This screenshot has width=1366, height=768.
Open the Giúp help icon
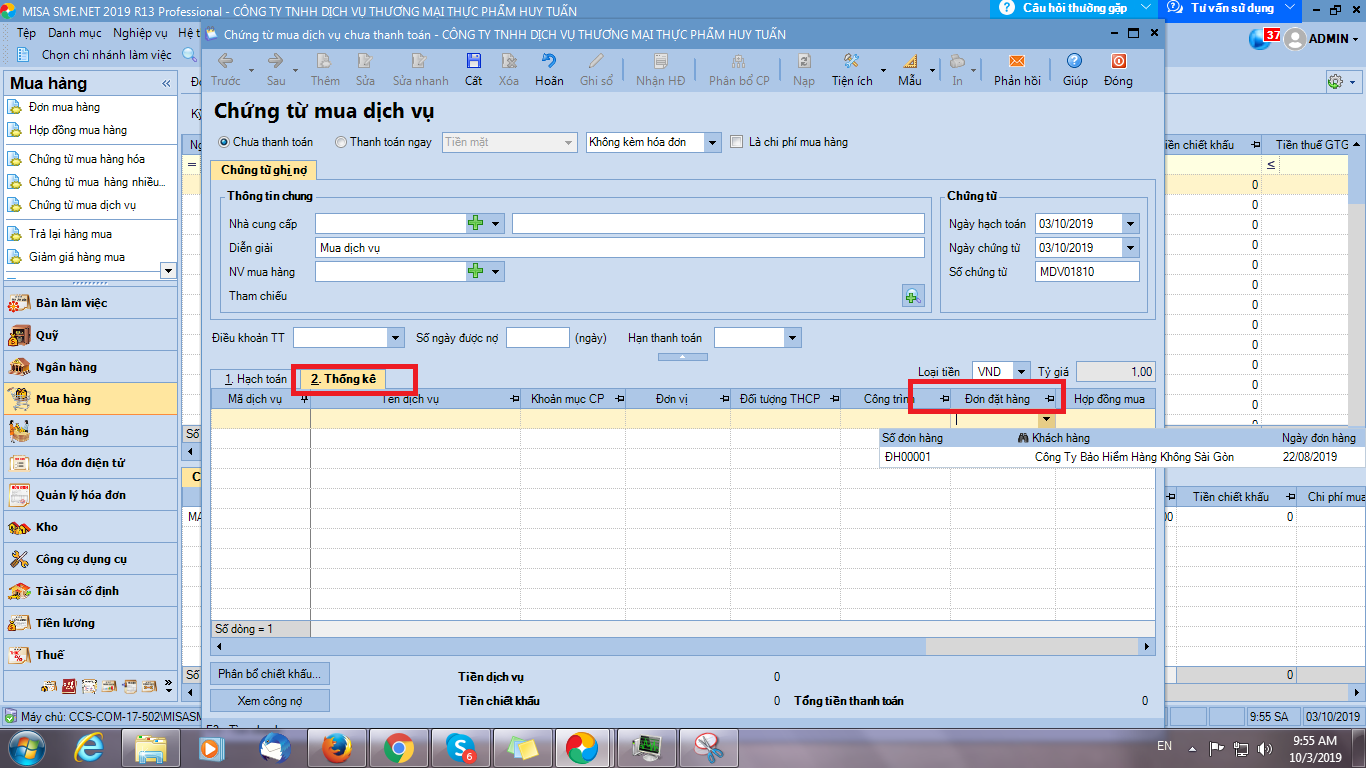point(1075,61)
